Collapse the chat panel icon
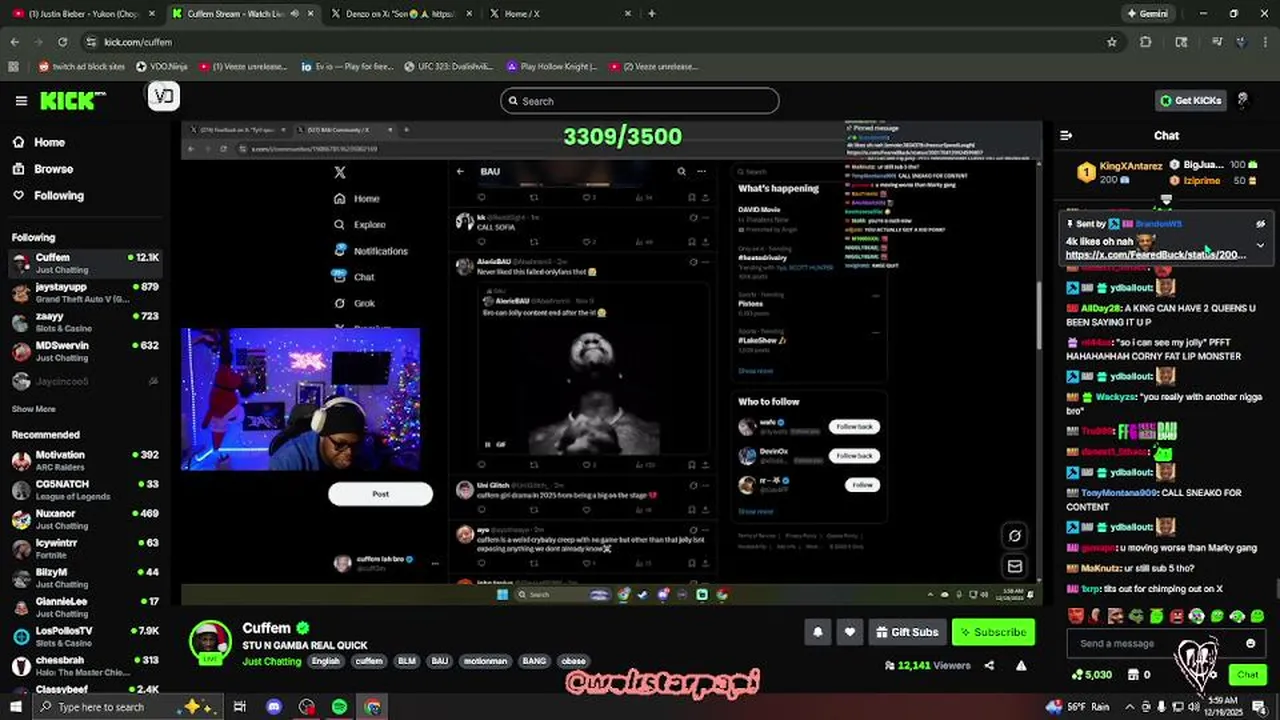 pos(1066,135)
